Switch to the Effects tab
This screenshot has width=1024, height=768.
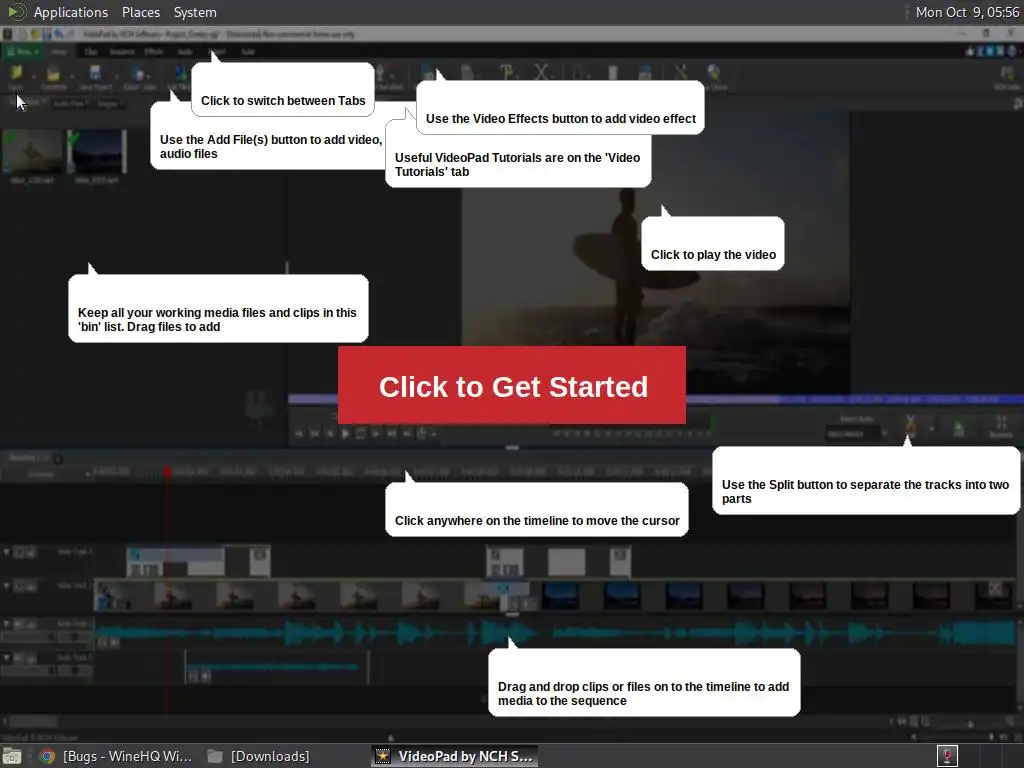[153, 52]
